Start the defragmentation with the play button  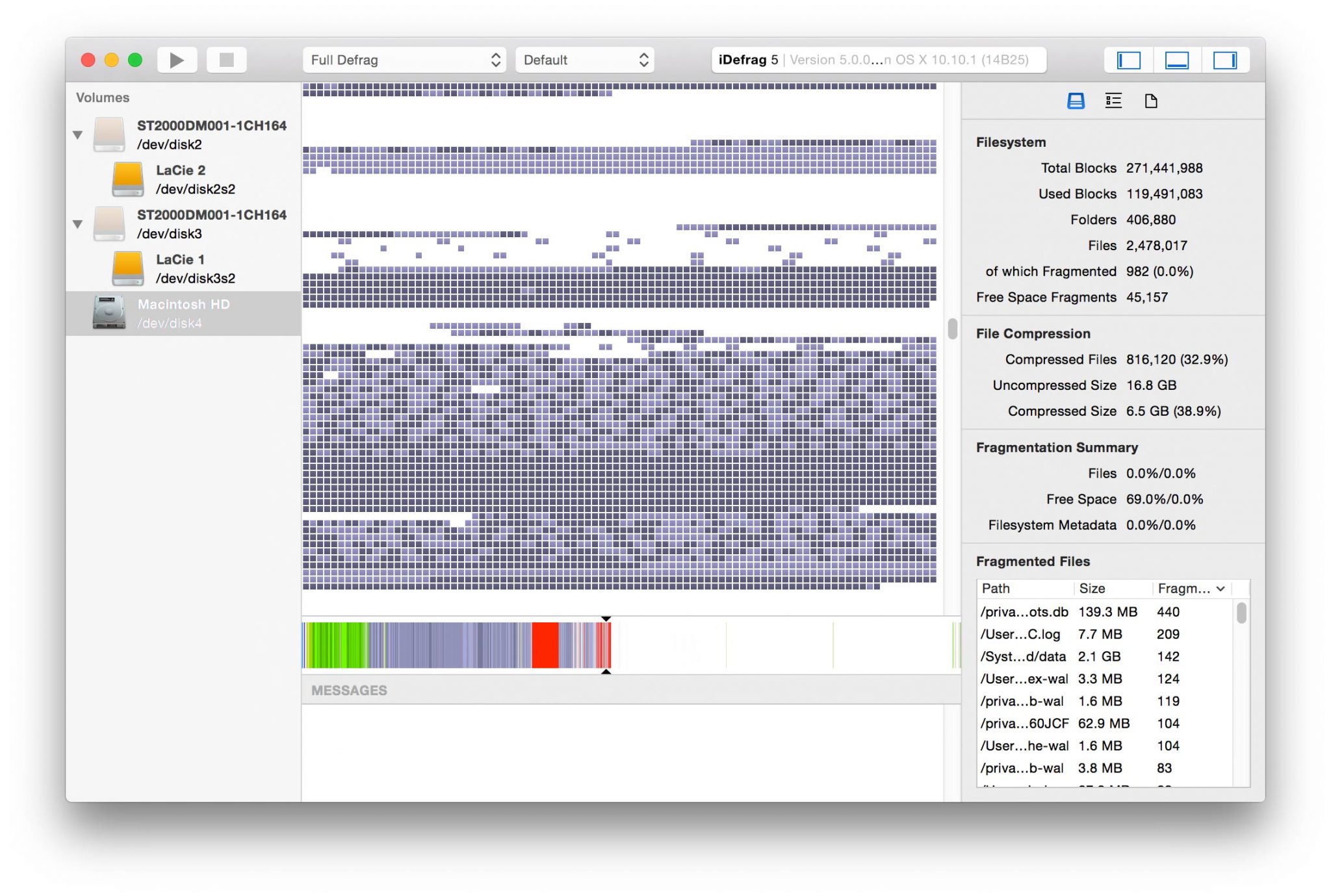176,60
